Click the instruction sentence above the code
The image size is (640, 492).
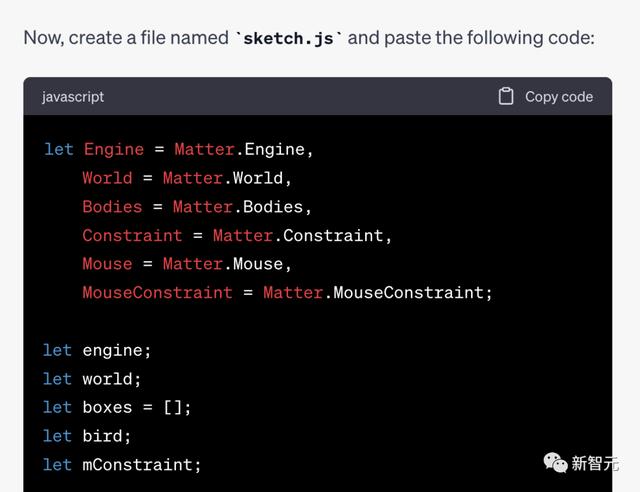[308, 38]
